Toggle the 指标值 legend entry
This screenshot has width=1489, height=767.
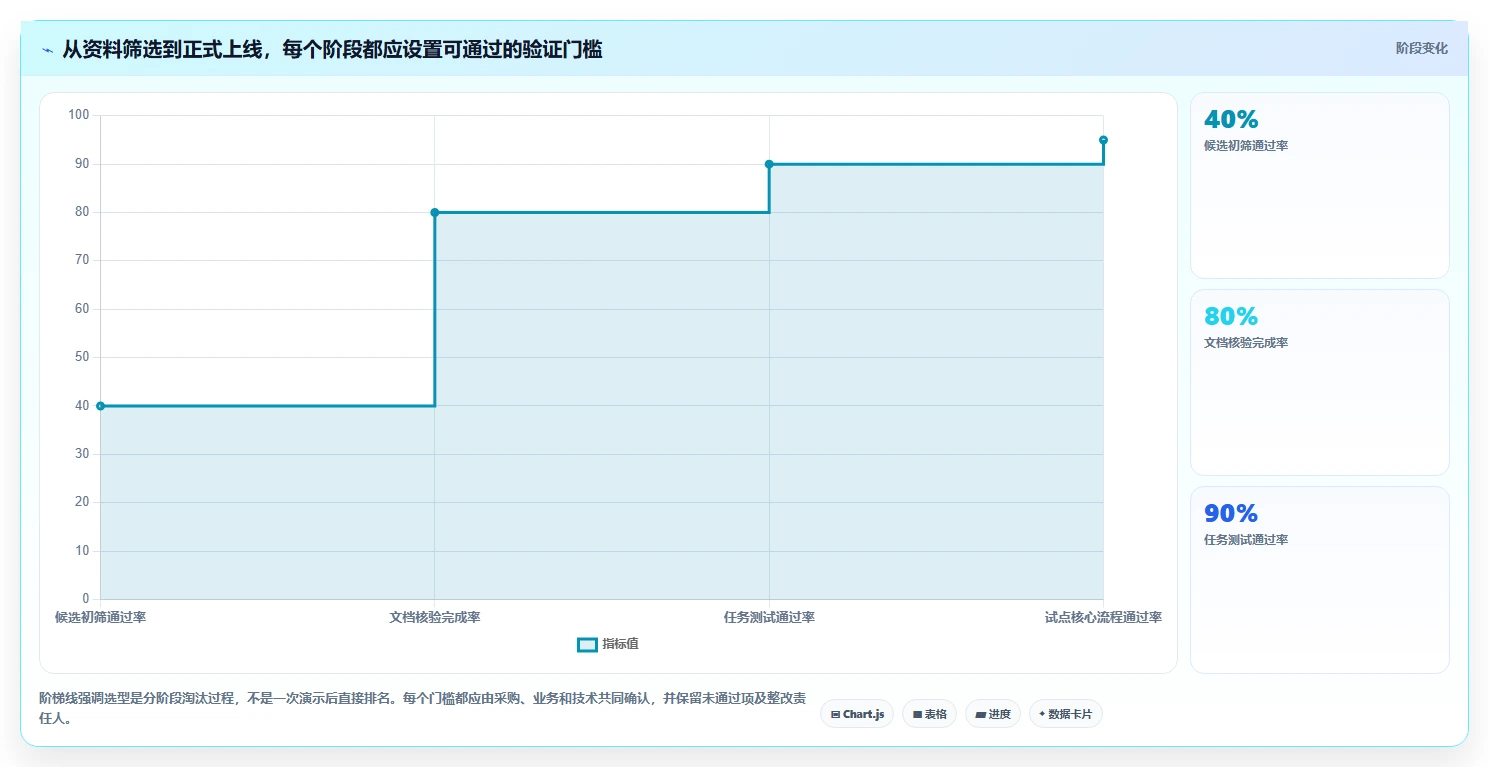pyautogui.click(x=608, y=644)
